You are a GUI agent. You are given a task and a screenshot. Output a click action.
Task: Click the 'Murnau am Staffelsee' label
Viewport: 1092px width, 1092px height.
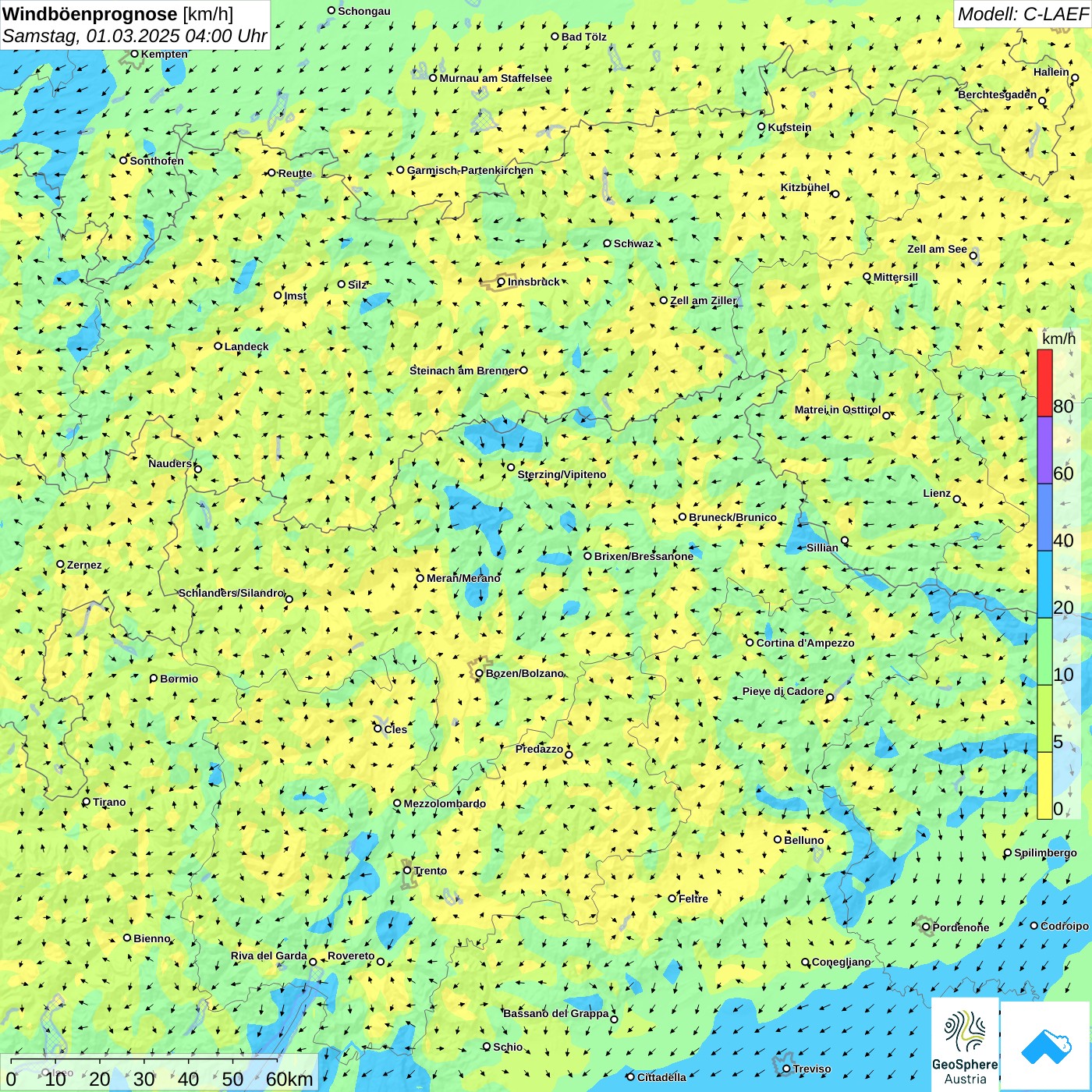[x=495, y=78]
